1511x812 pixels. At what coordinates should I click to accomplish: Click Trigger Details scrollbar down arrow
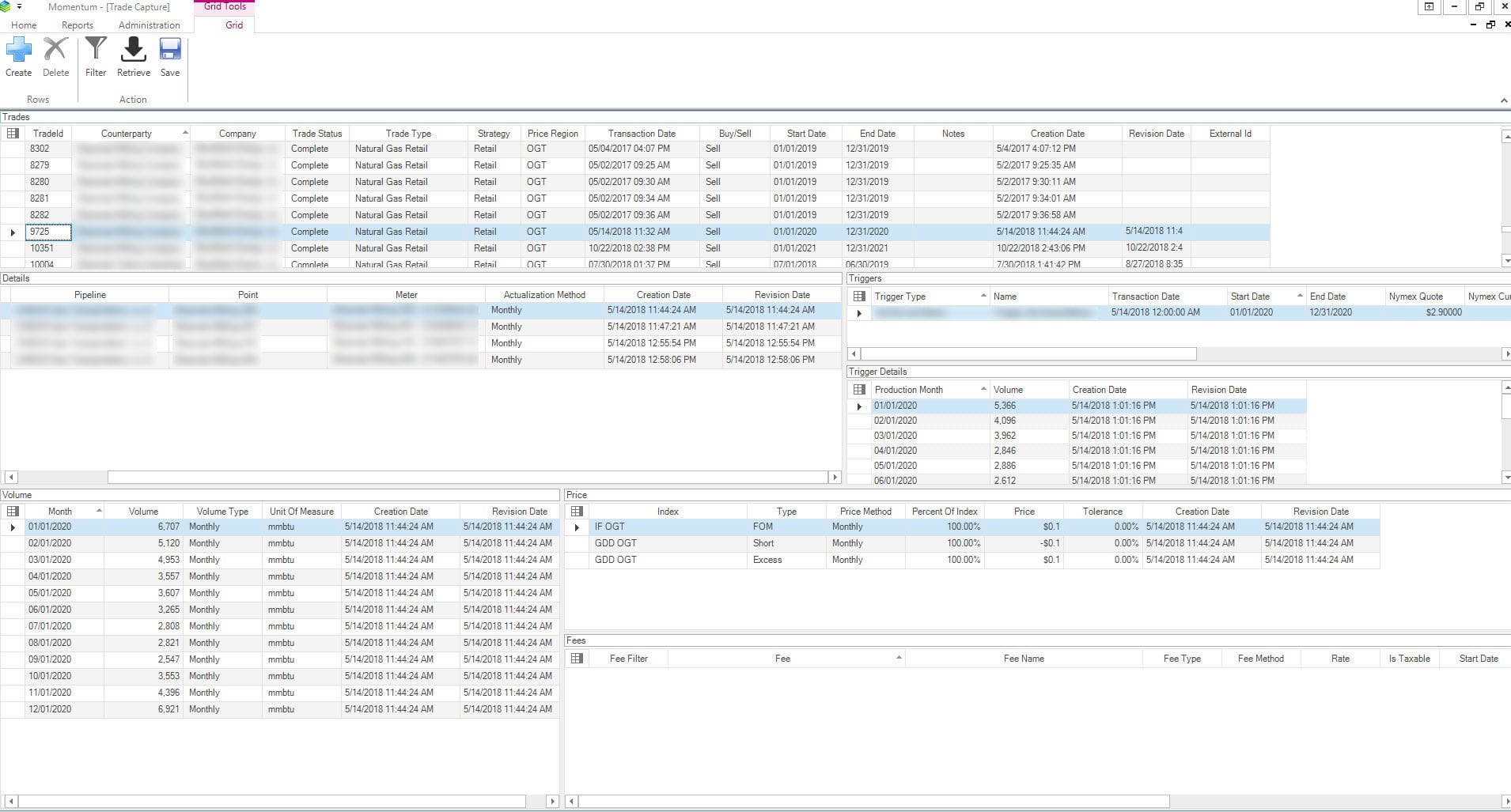pos(1506,478)
